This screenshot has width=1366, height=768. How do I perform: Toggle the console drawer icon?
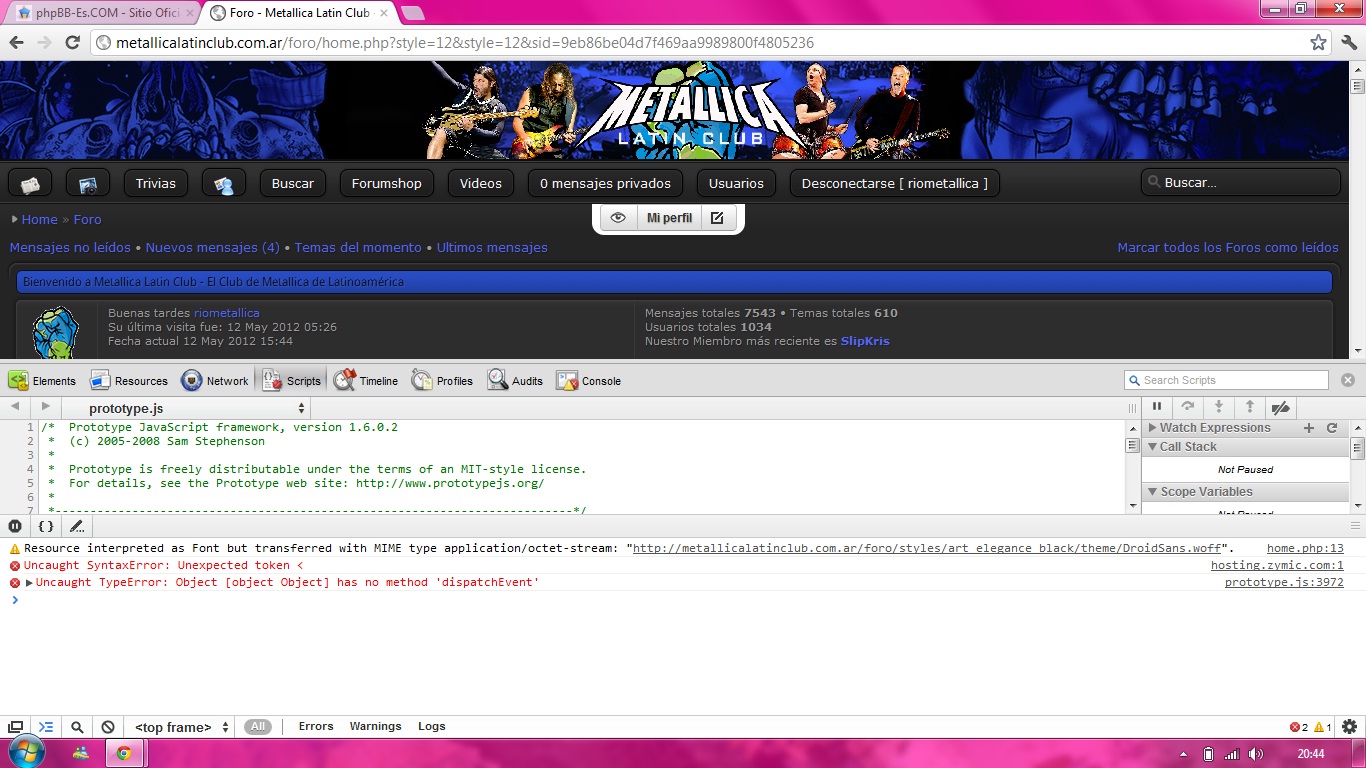point(46,727)
